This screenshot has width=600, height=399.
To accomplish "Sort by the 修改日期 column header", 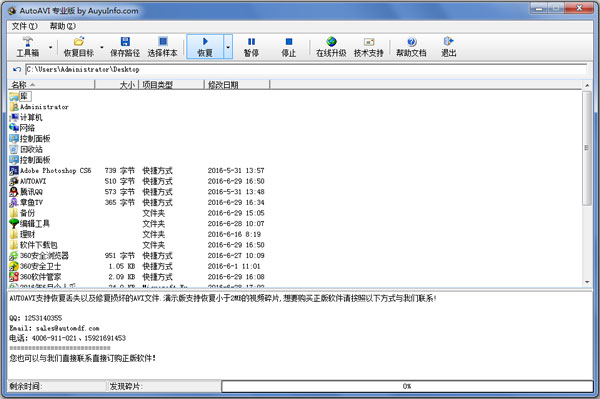I will tap(237, 85).
